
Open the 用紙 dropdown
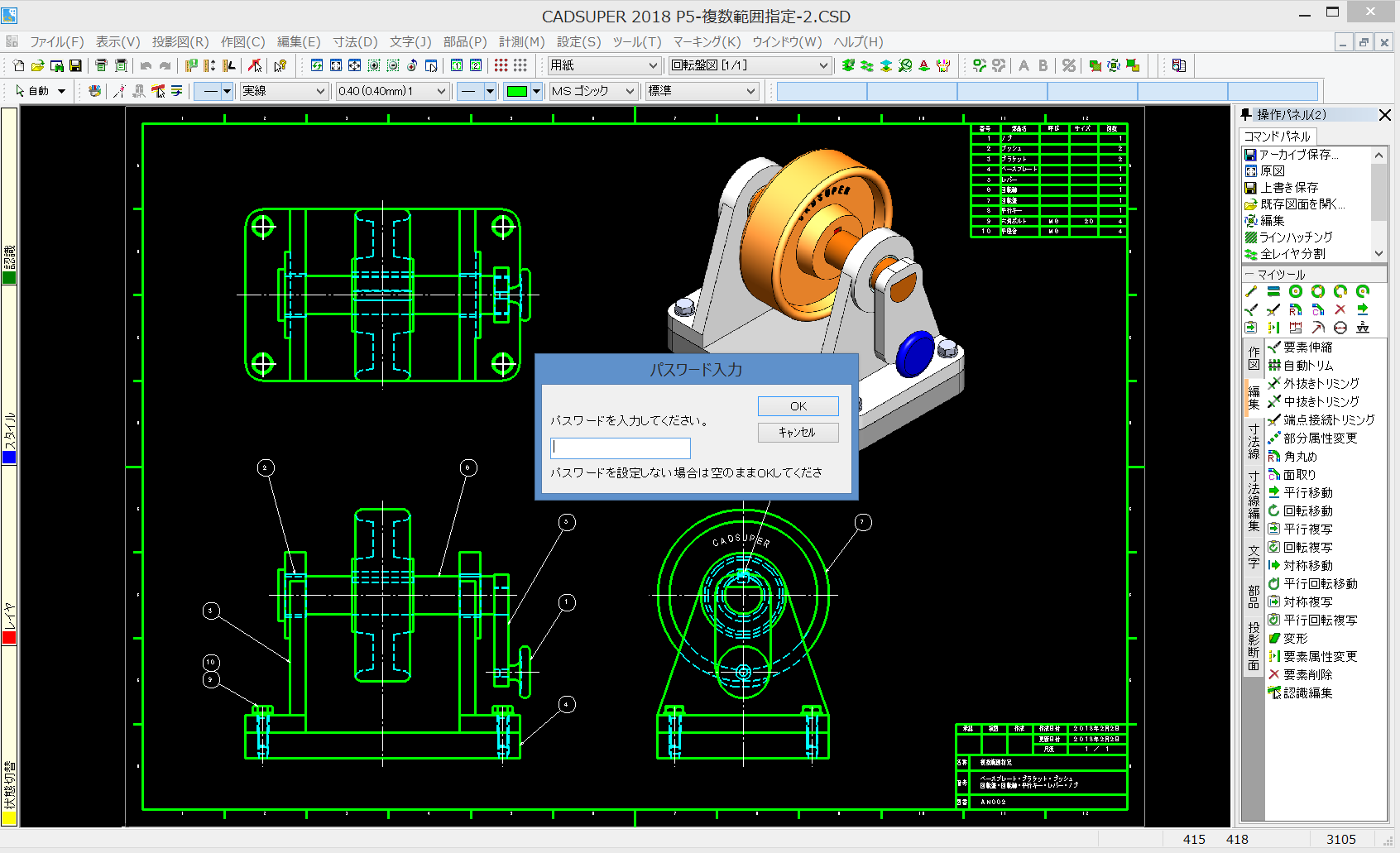click(604, 65)
